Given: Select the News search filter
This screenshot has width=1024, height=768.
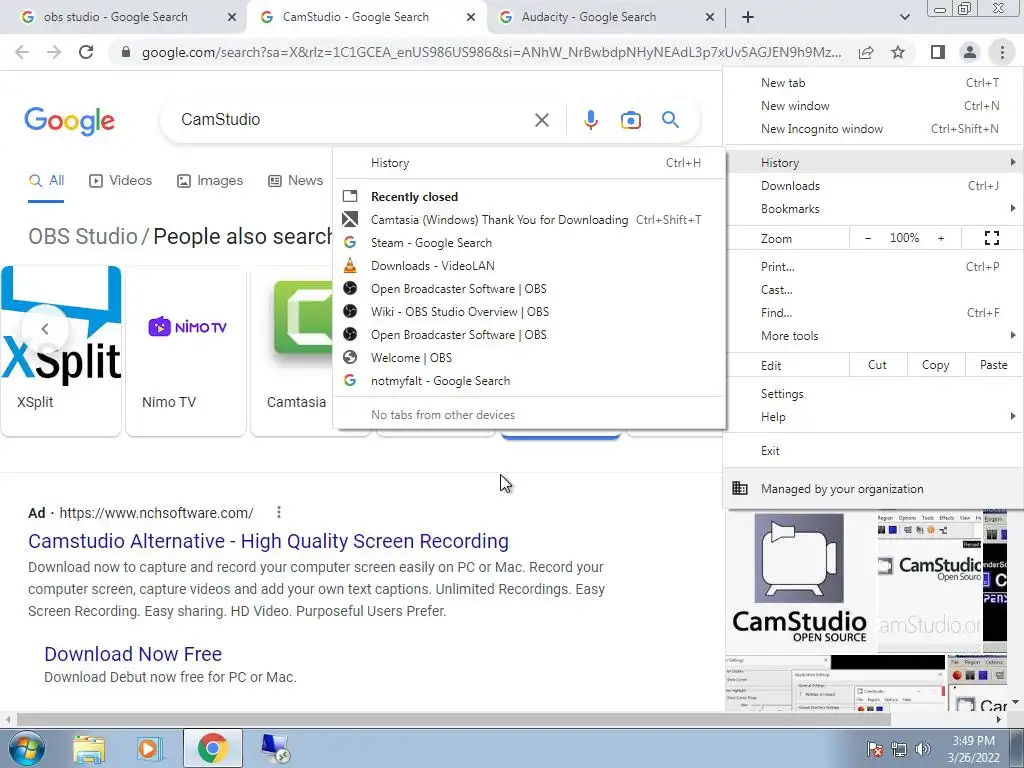Looking at the screenshot, I should pos(296,181).
